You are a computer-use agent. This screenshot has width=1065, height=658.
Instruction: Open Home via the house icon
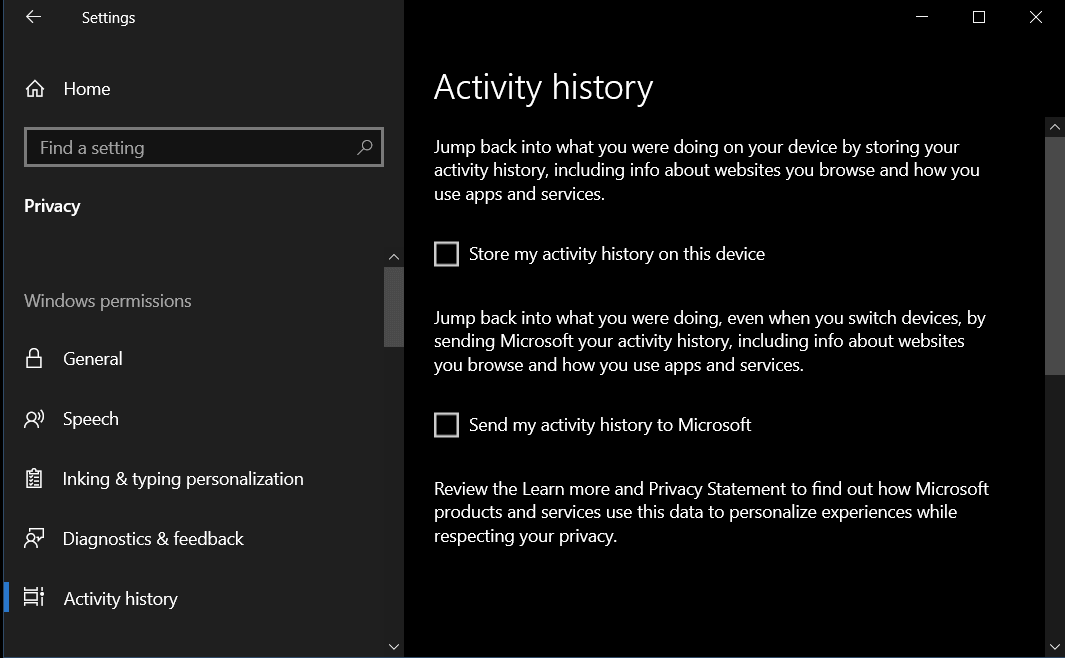click(35, 89)
